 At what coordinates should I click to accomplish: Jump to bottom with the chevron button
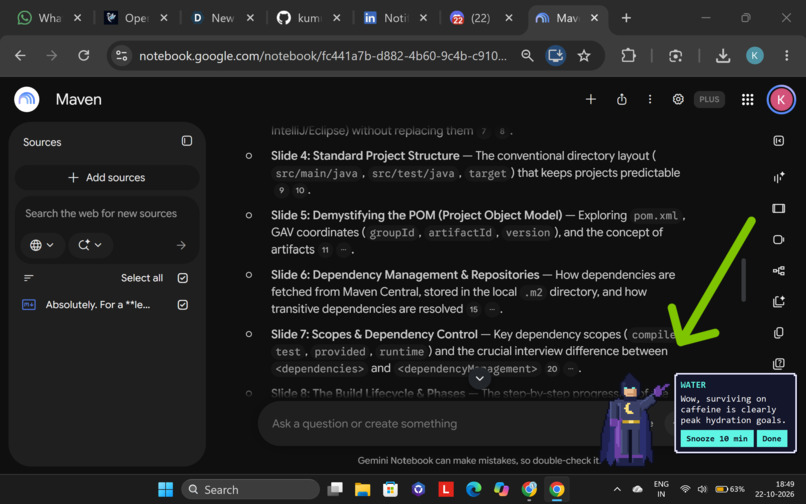(480, 379)
